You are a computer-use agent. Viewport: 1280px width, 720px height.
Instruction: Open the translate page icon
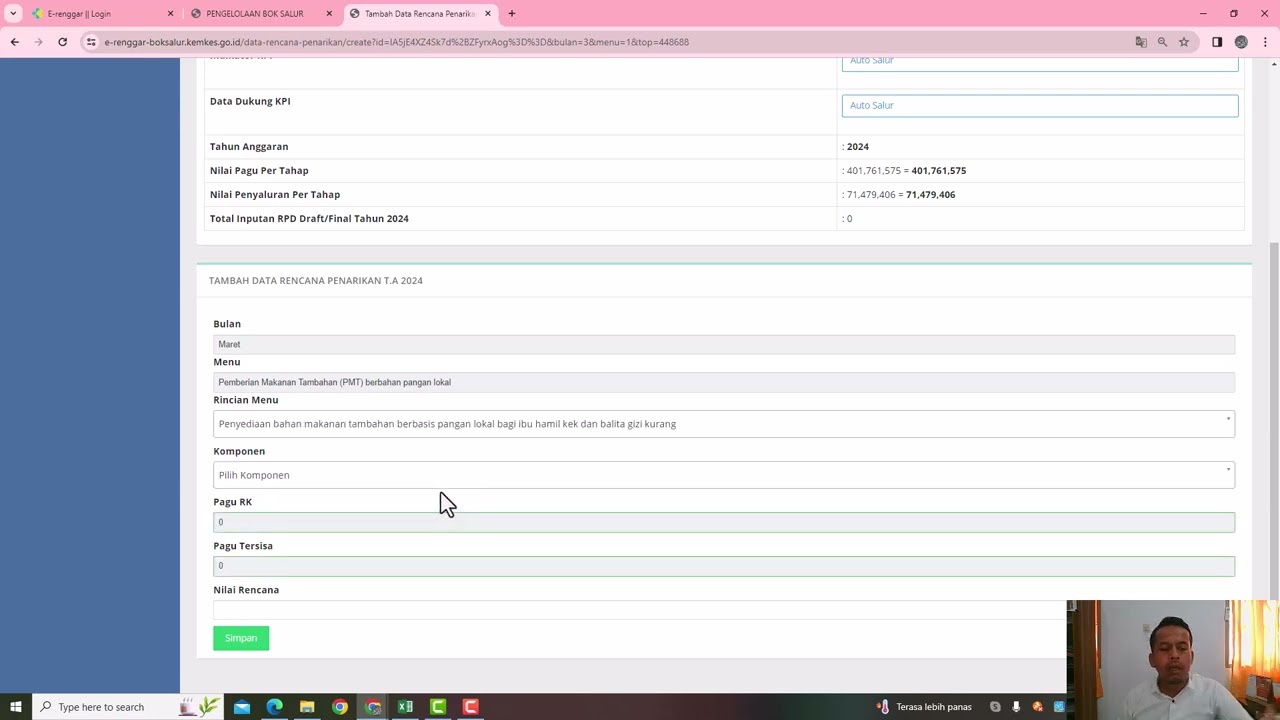click(x=1141, y=42)
